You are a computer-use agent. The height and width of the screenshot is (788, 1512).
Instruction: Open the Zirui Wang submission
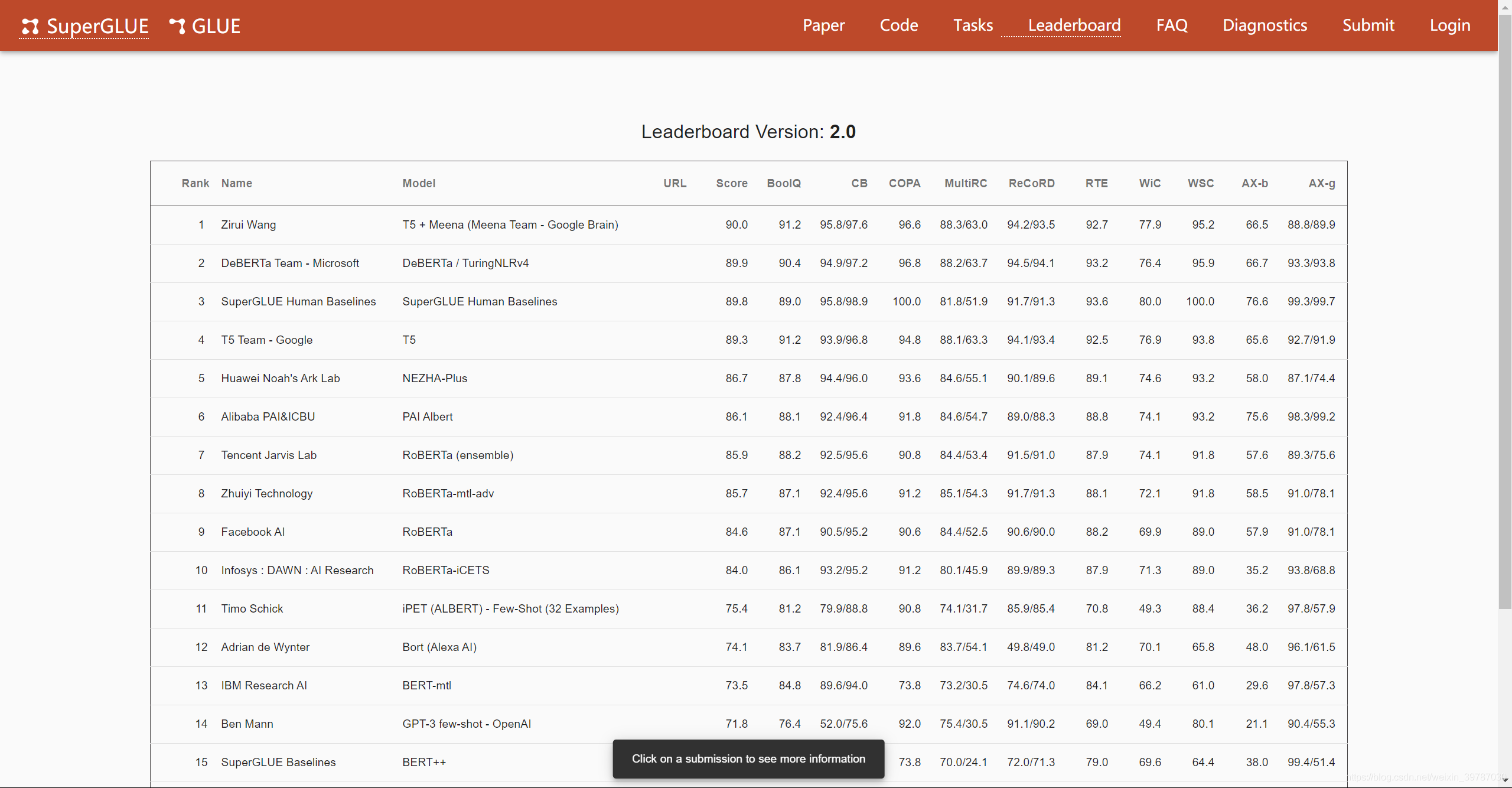(x=749, y=225)
